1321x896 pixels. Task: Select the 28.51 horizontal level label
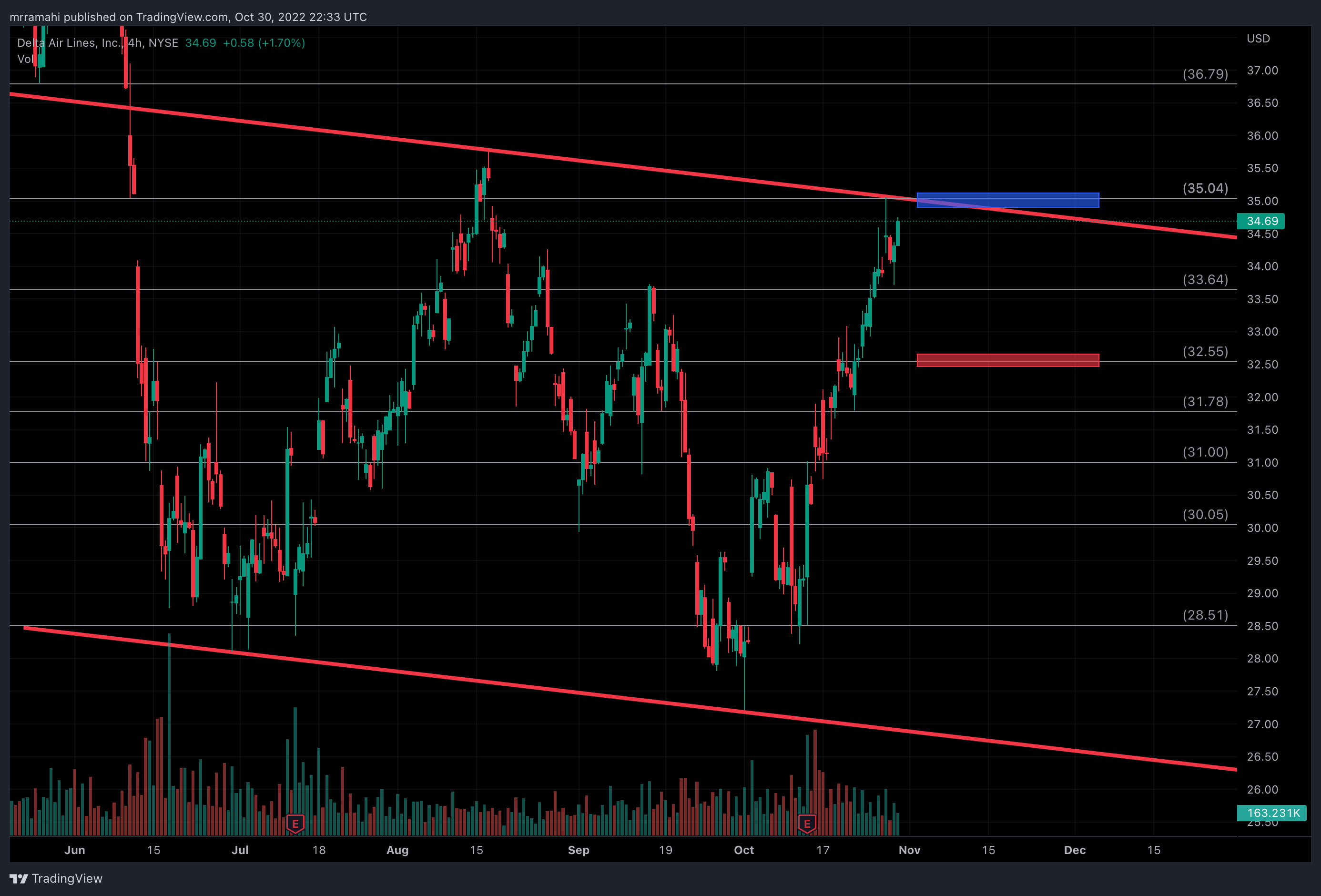point(1205,615)
